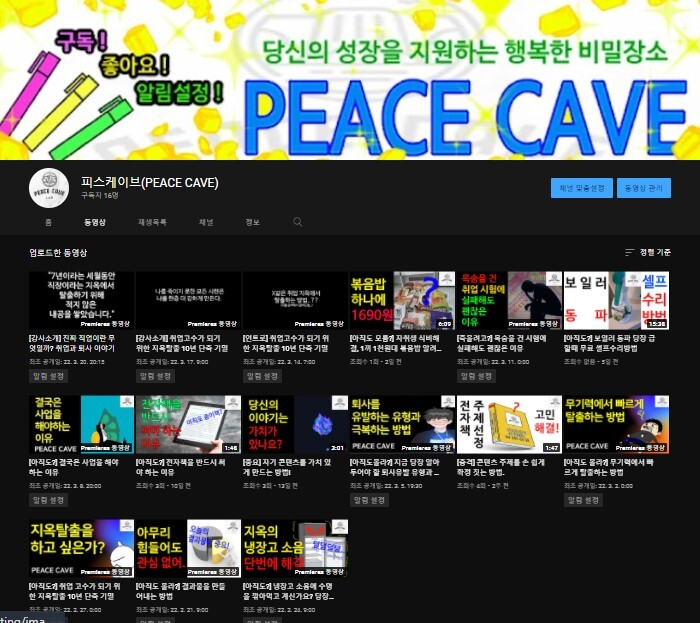The height and width of the screenshot is (623, 700).
Task: Click the PEACE CAVE channel avatar
Action: [49, 188]
